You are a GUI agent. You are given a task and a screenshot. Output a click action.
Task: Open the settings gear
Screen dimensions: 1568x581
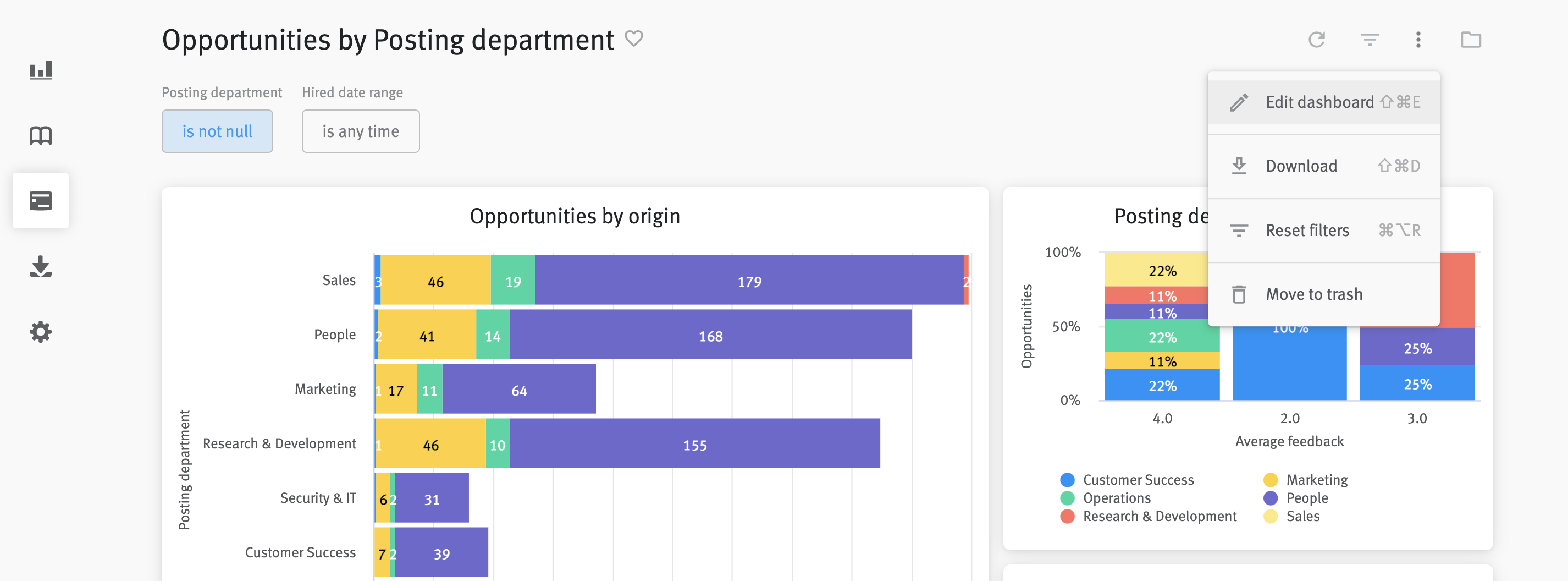pyautogui.click(x=40, y=331)
